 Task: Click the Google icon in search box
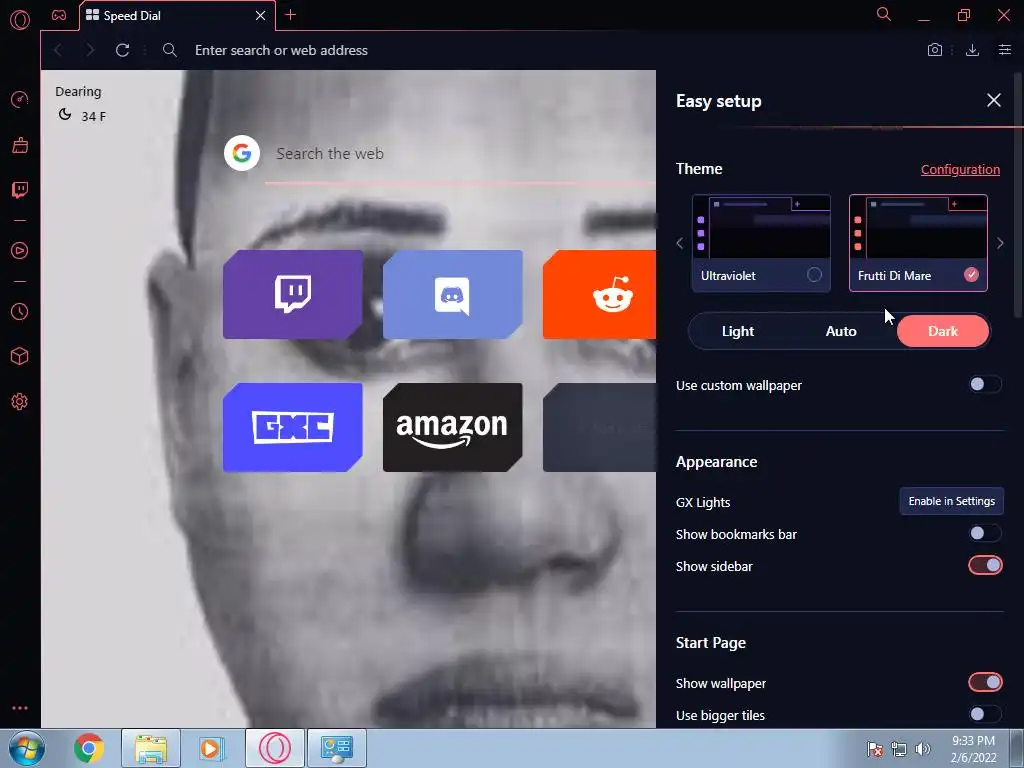tap(242, 153)
